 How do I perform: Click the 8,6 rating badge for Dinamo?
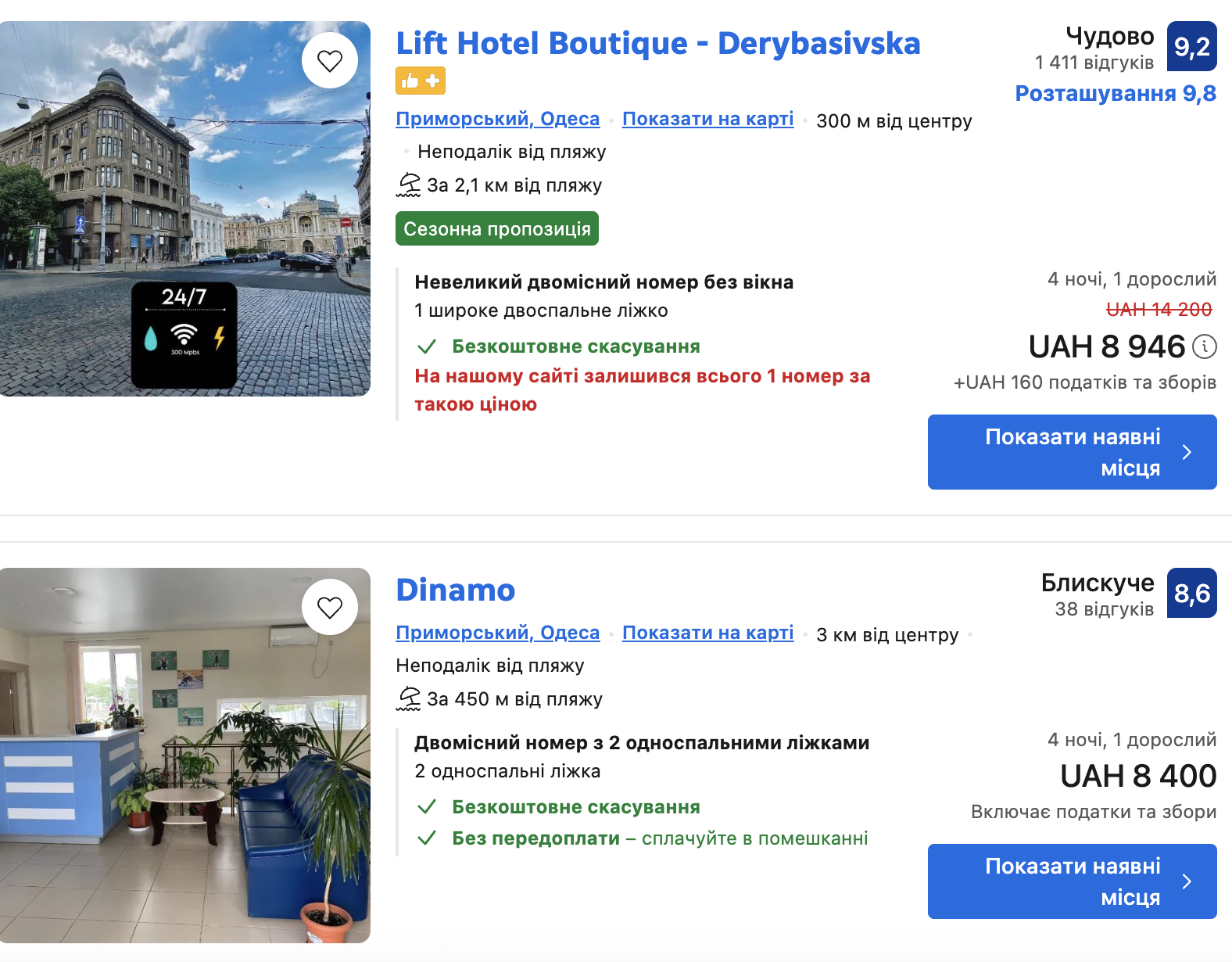tap(1191, 594)
